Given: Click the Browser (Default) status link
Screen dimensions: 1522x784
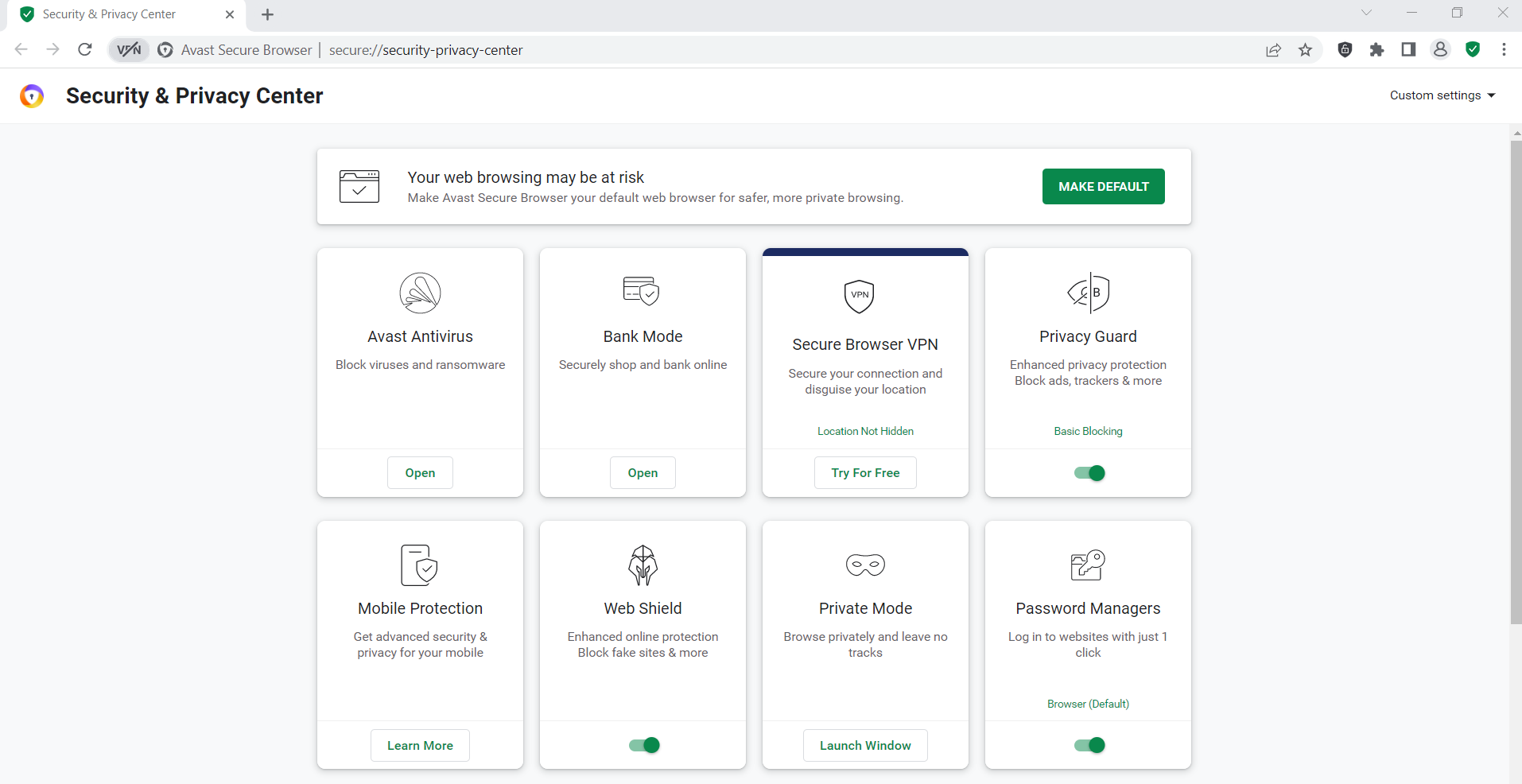Looking at the screenshot, I should pyautogui.click(x=1088, y=704).
